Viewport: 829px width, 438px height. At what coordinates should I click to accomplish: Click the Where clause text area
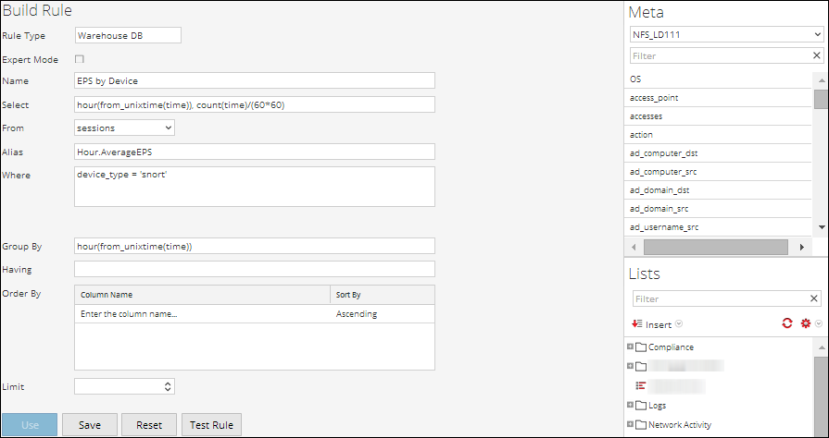click(254, 186)
